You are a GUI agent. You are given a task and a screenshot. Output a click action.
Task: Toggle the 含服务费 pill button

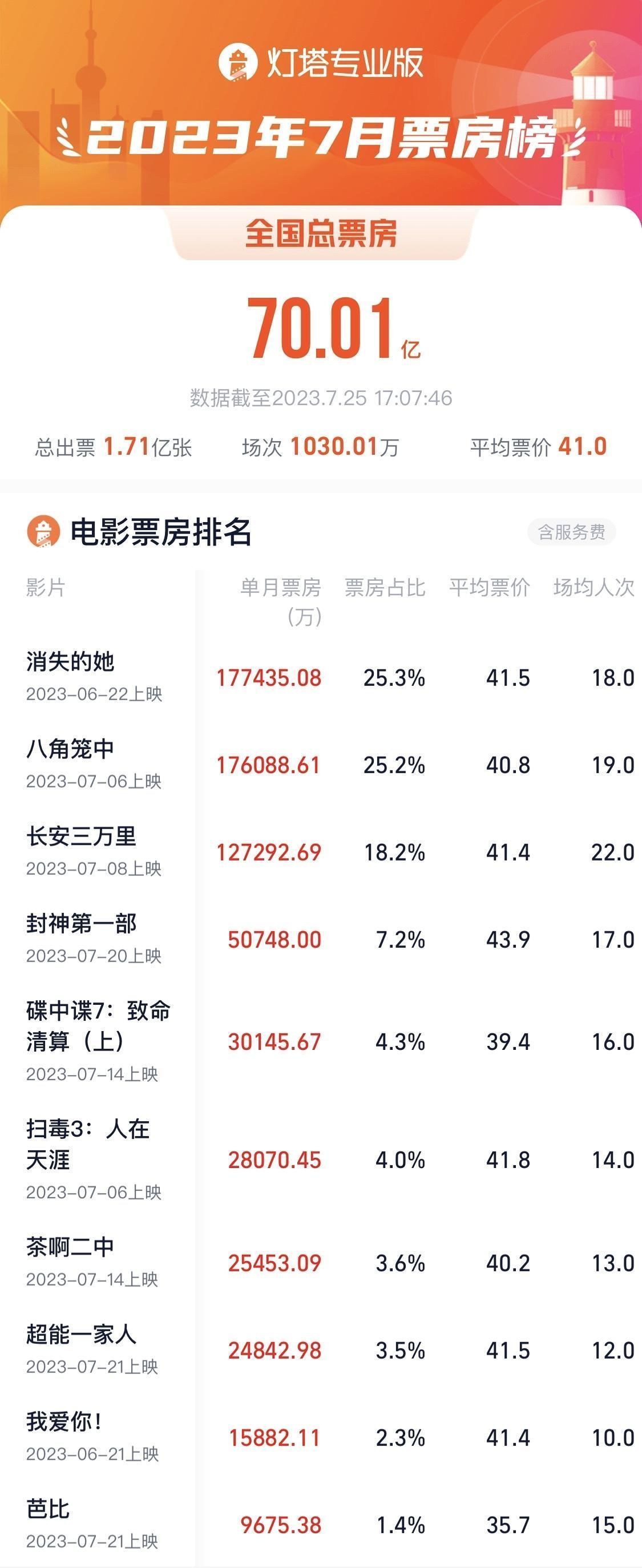[571, 532]
